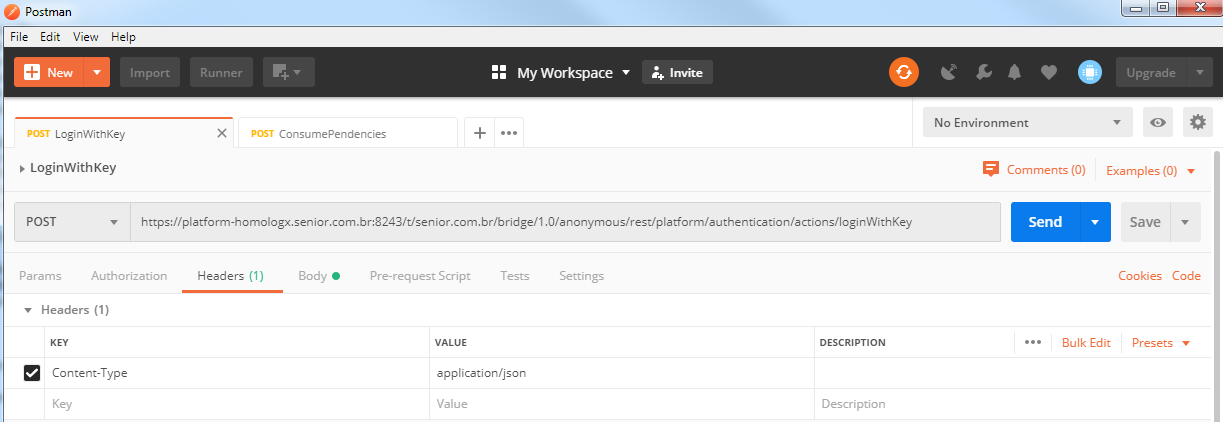Close the LoginWithKey tab
1223x422 pixels.
(x=222, y=133)
